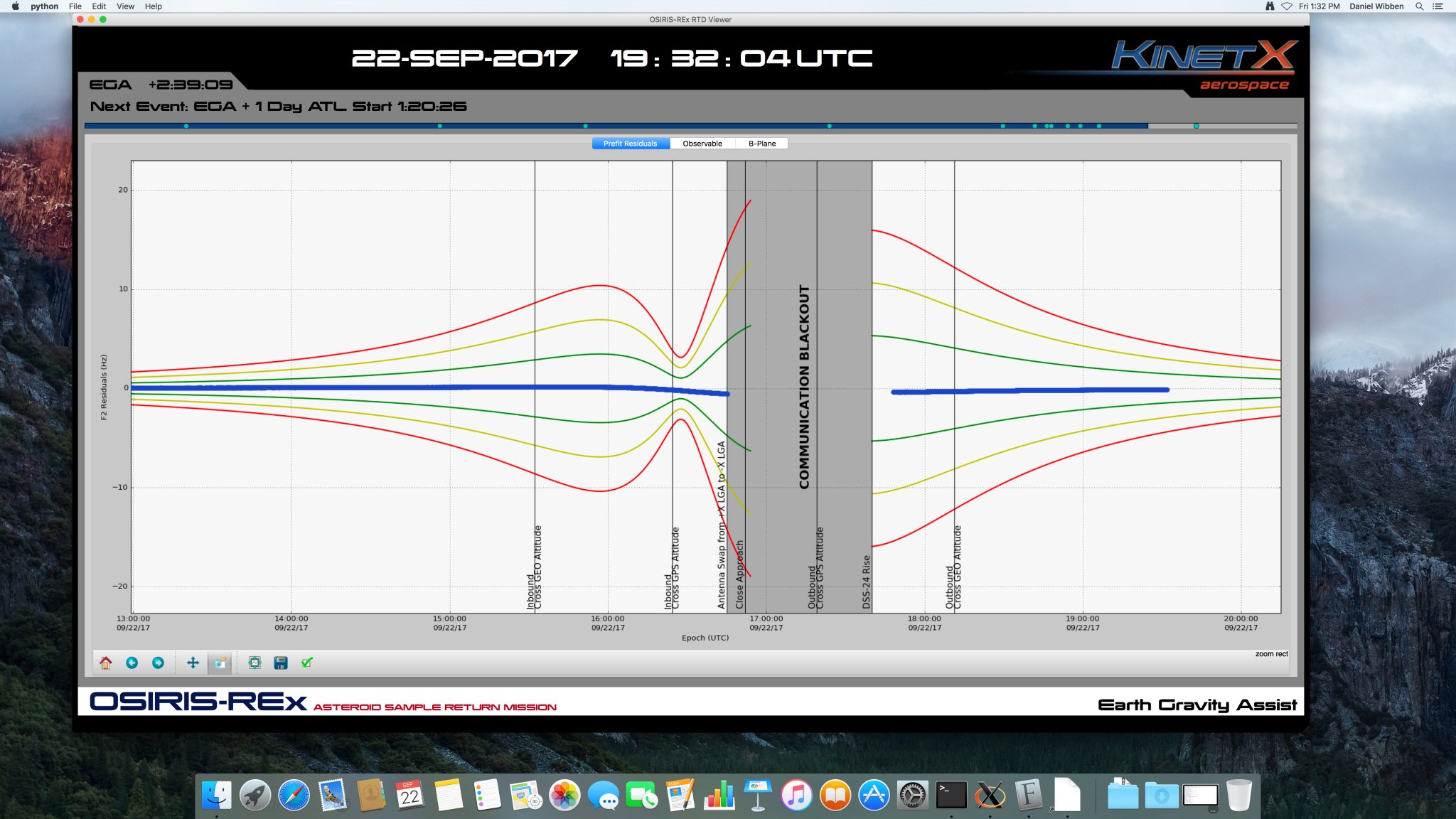Click the isolated marker beyond the timeline fill
Image resolution: width=1456 pixels, height=819 pixels.
pyautogui.click(x=1197, y=126)
